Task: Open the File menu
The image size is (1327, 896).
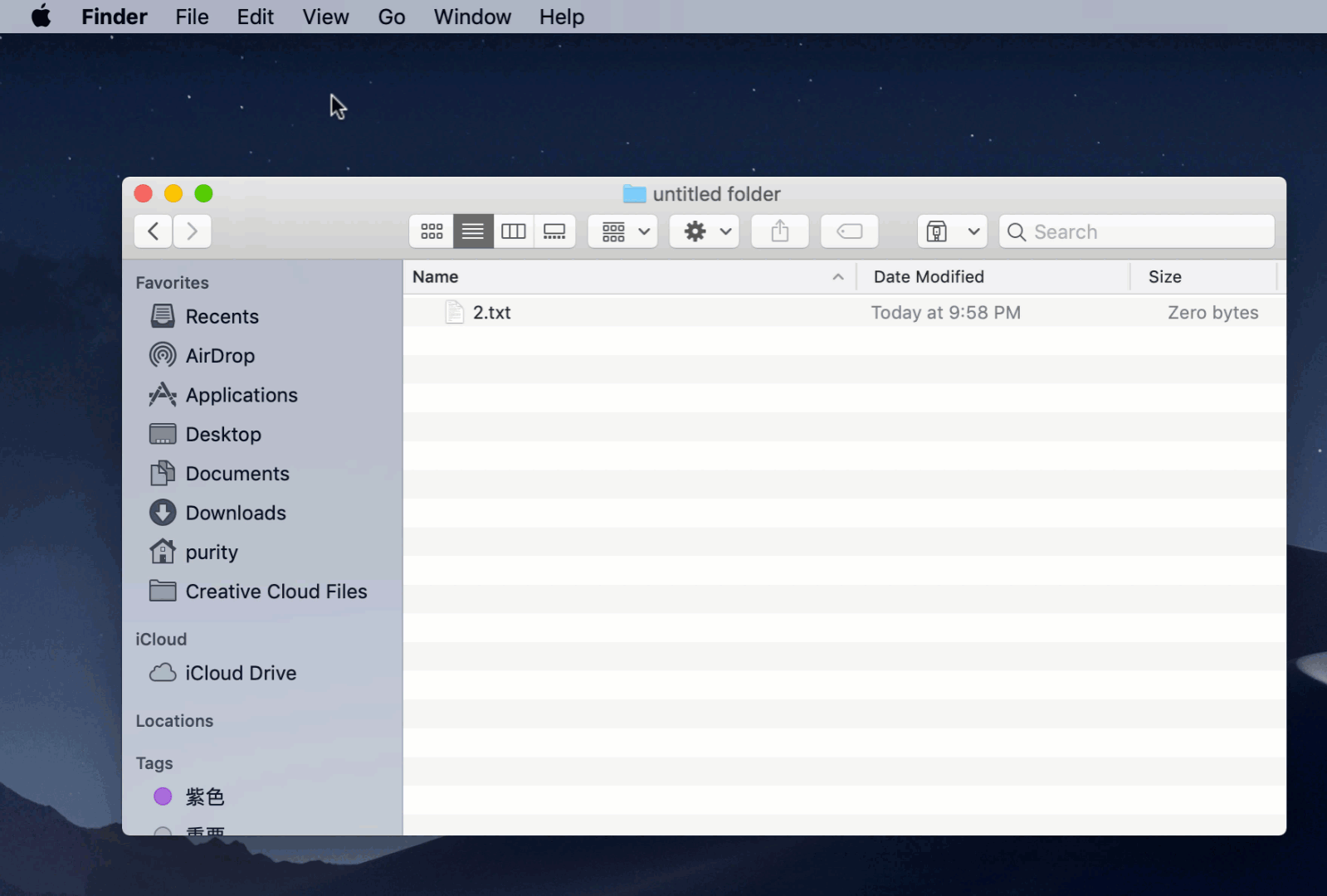Action: click(192, 17)
